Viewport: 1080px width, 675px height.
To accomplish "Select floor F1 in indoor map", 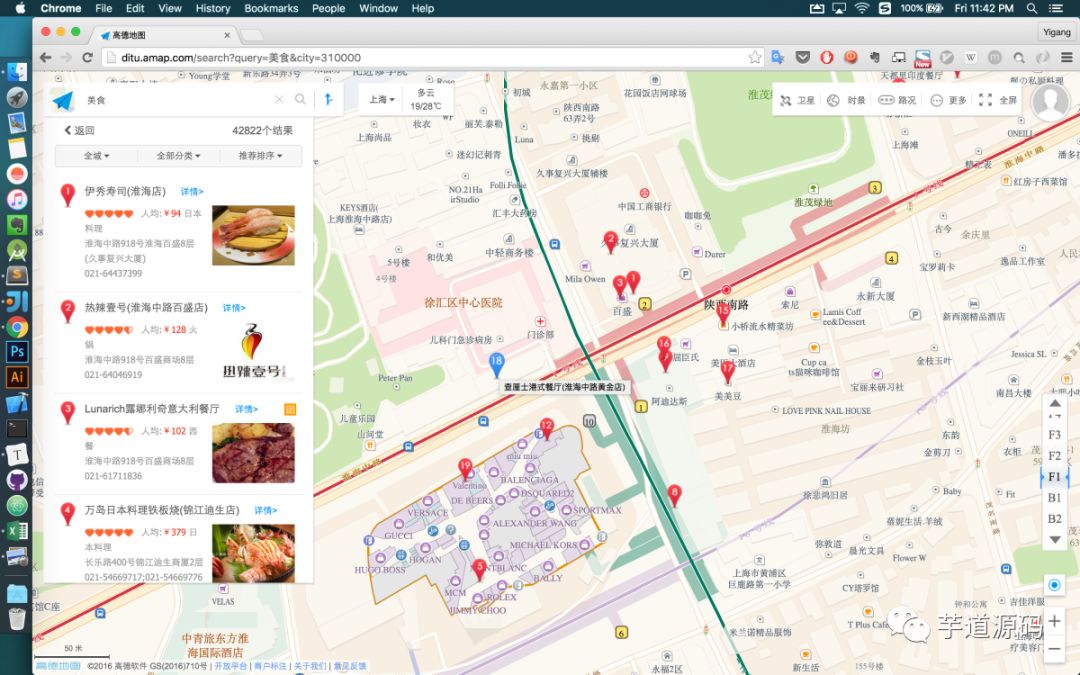I will (x=1055, y=477).
